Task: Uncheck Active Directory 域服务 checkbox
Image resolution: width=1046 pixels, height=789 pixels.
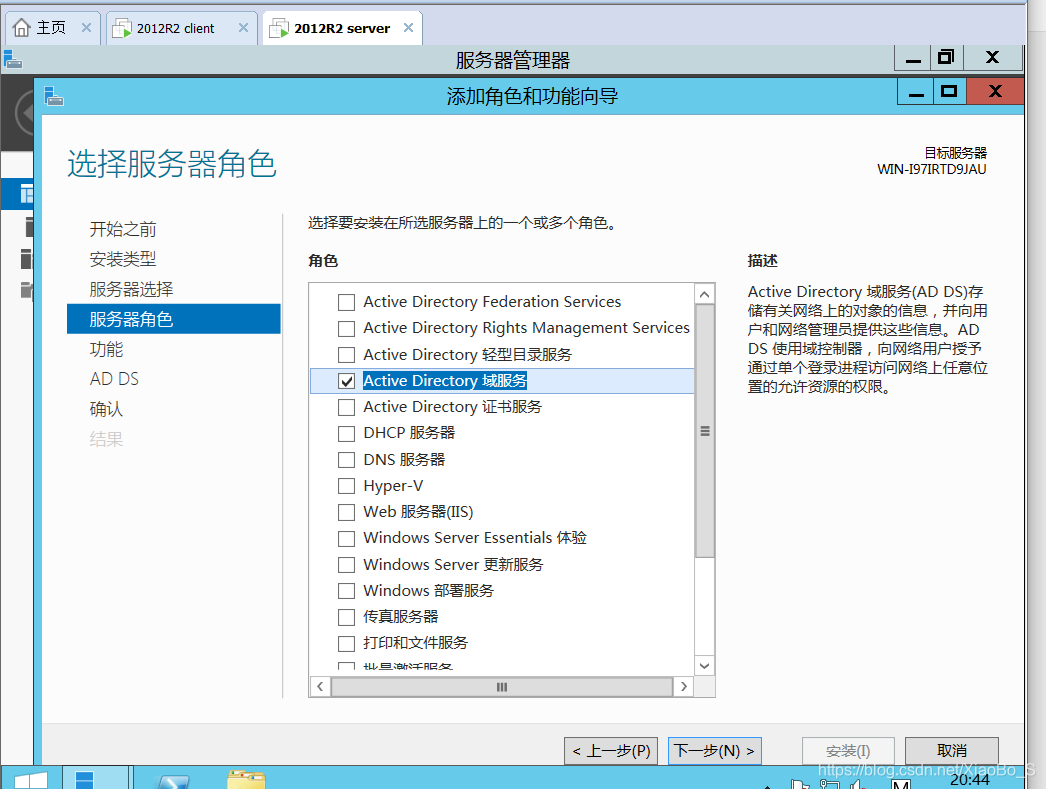Action: (346, 381)
